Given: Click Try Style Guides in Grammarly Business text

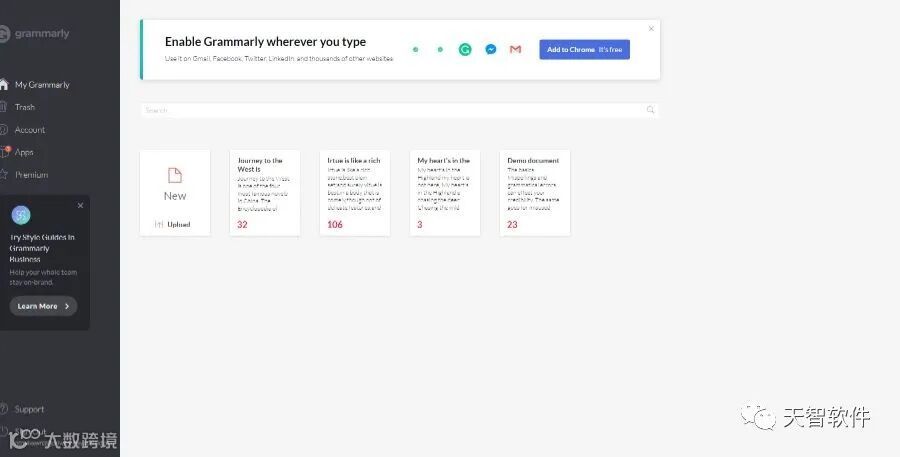Looking at the screenshot, I should (x=42, y=248).
